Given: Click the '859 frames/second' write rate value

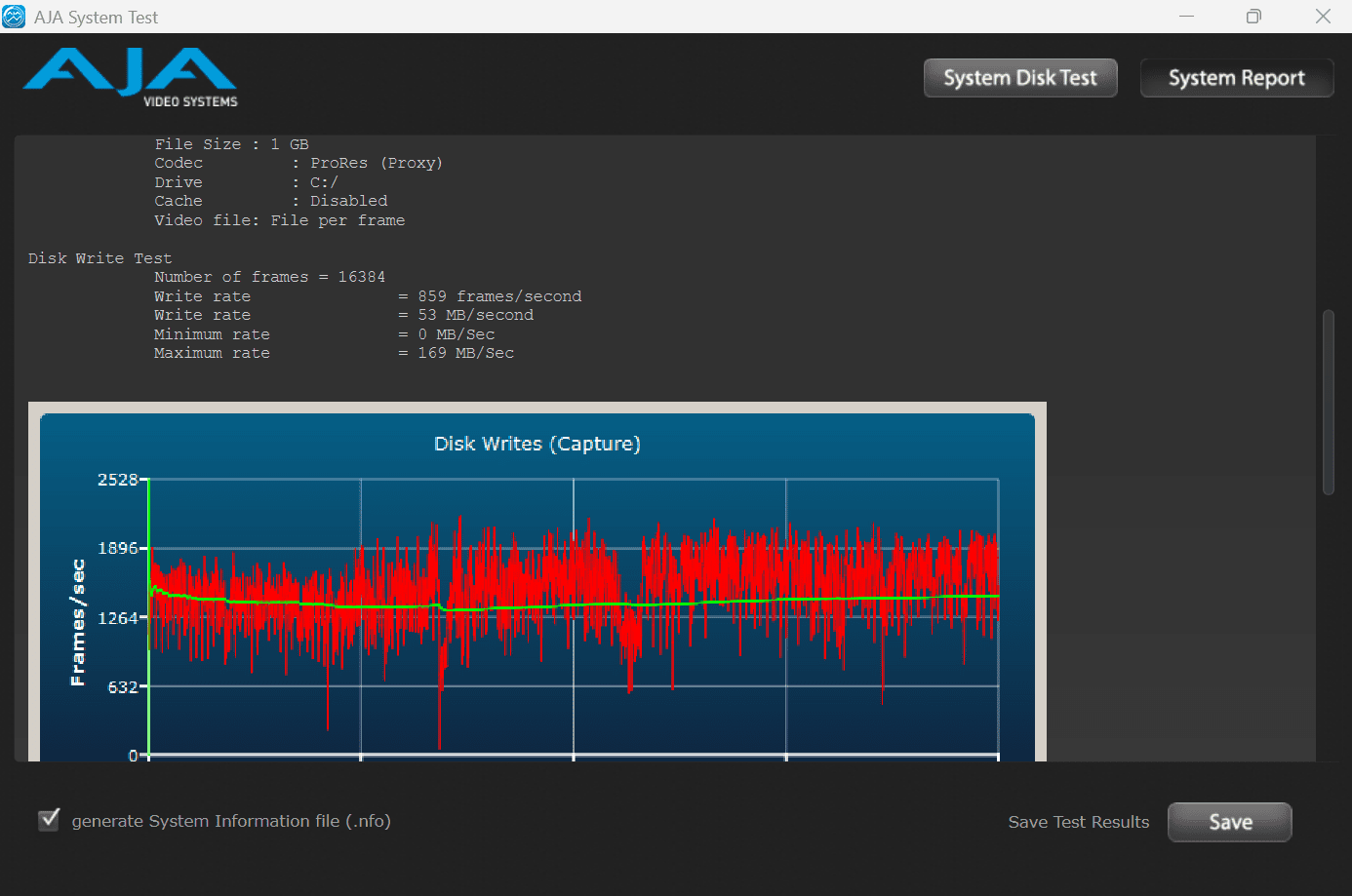Looking at the screenshot, I should (x=499, y=296).
